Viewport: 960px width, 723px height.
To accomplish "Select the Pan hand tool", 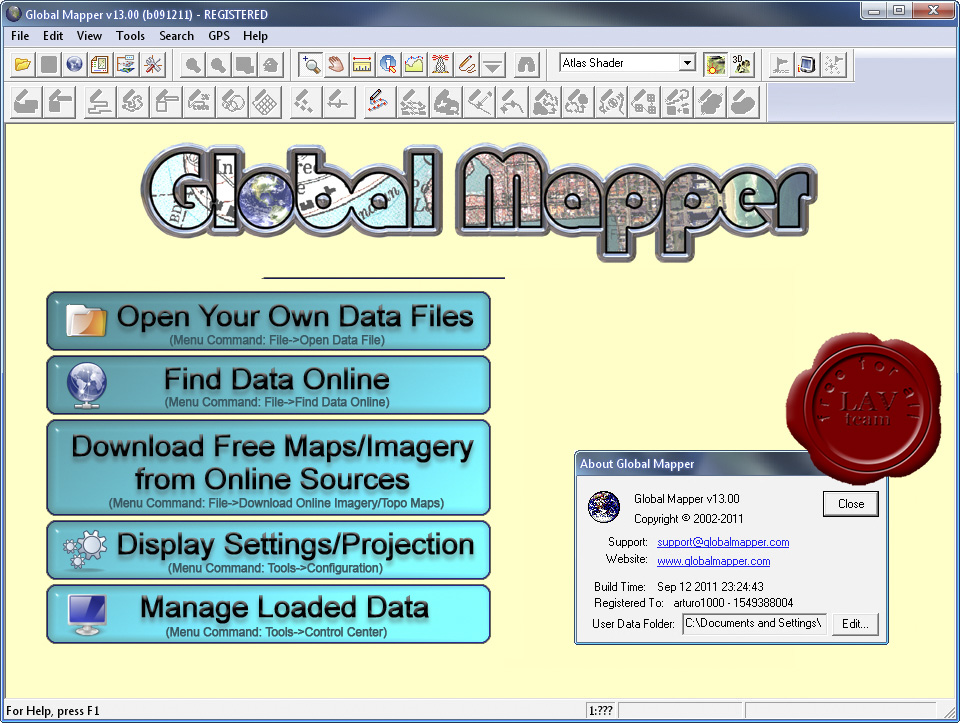I will [x=337, y=65].
